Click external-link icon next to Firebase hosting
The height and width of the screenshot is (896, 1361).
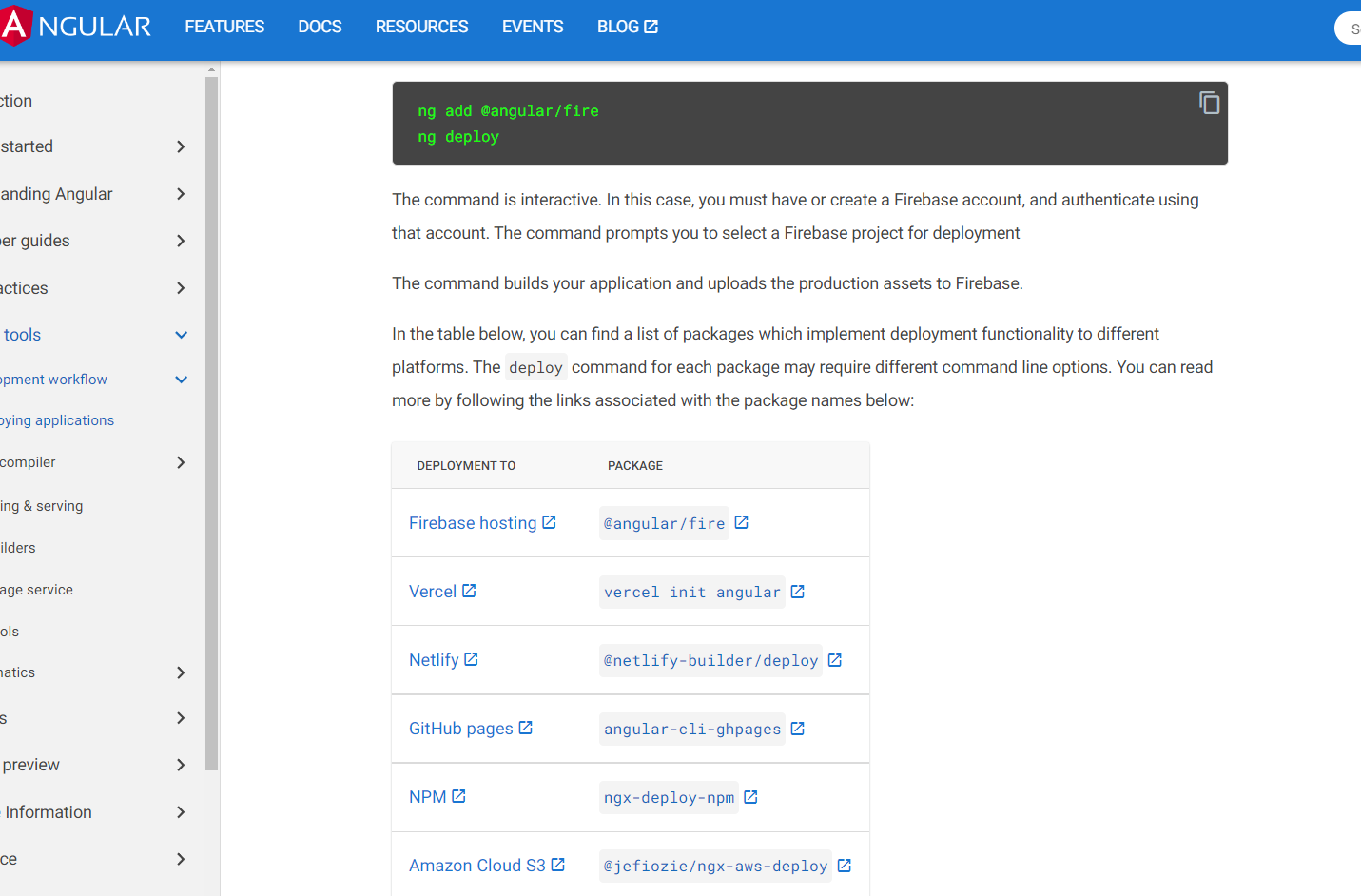[549, 522]
